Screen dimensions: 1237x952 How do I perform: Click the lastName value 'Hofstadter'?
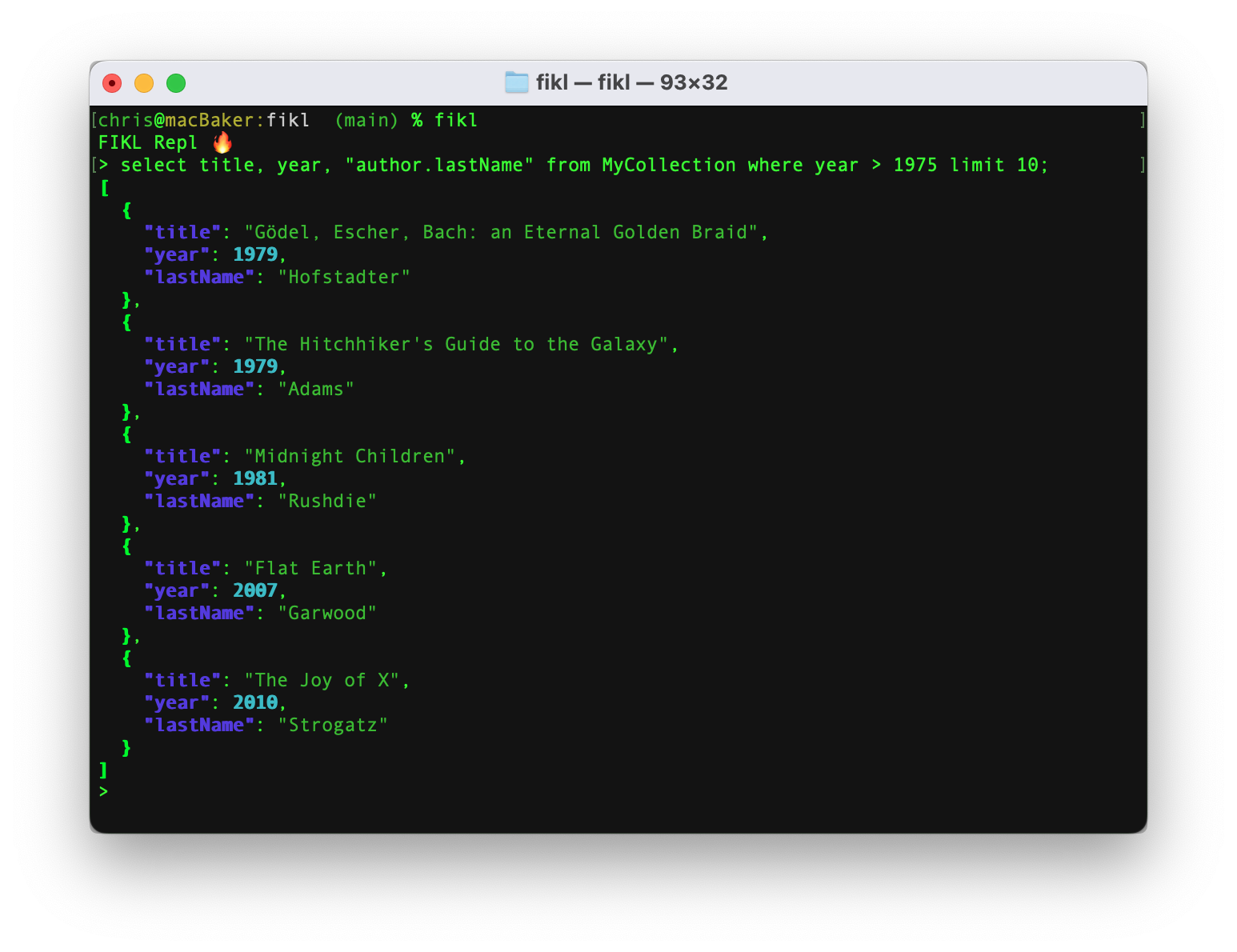pyautogui.click(x=344, y=277)
